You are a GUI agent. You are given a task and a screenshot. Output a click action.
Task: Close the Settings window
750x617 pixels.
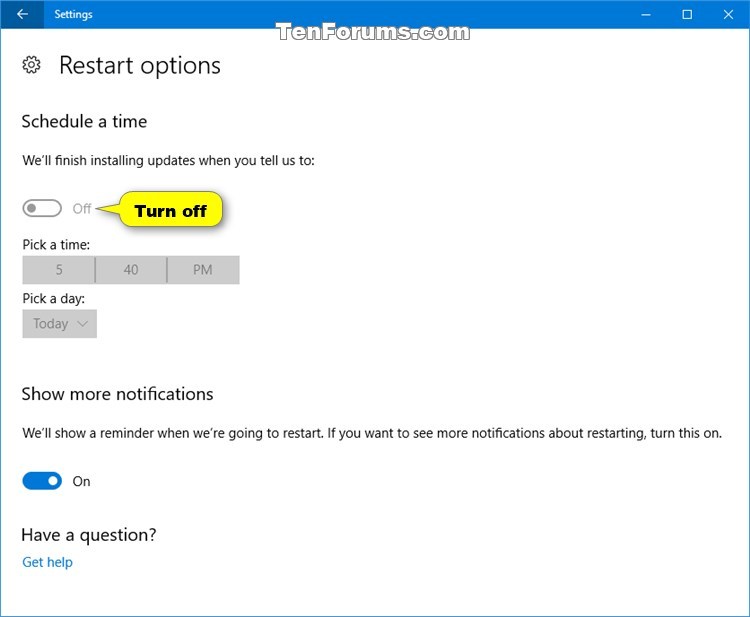[728, 14]
